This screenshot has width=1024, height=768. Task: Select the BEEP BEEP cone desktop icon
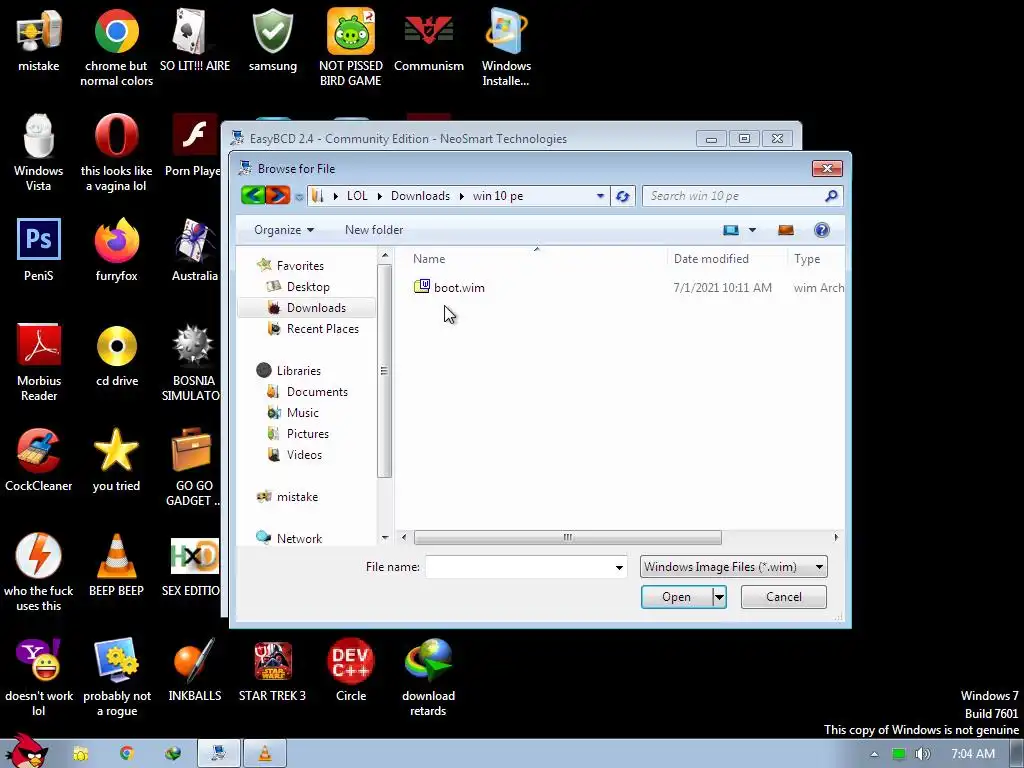[116, 566]
